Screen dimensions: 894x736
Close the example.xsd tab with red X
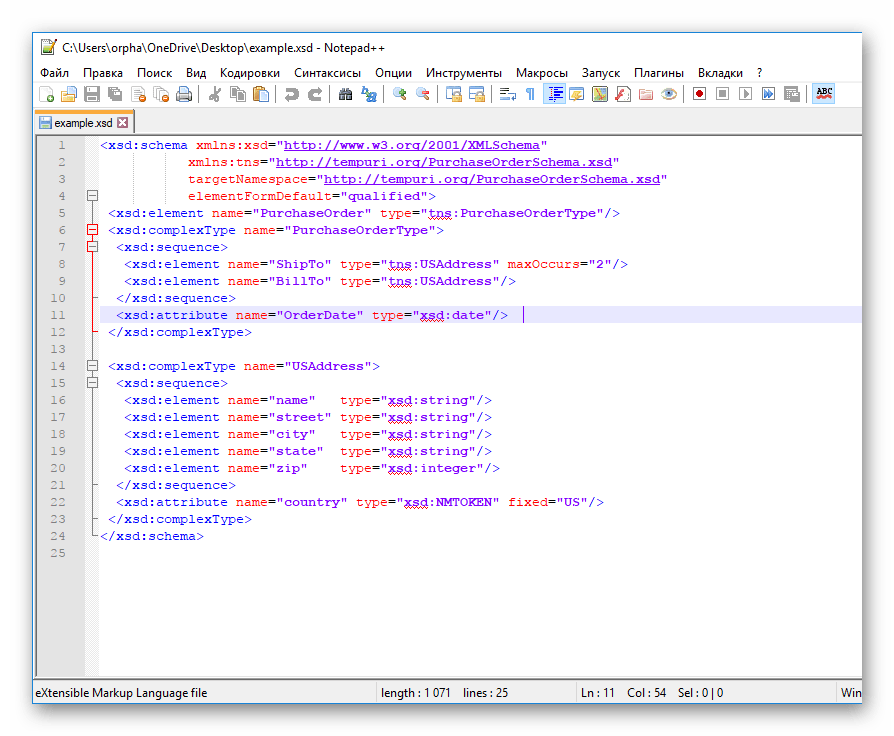coord(123,123)
